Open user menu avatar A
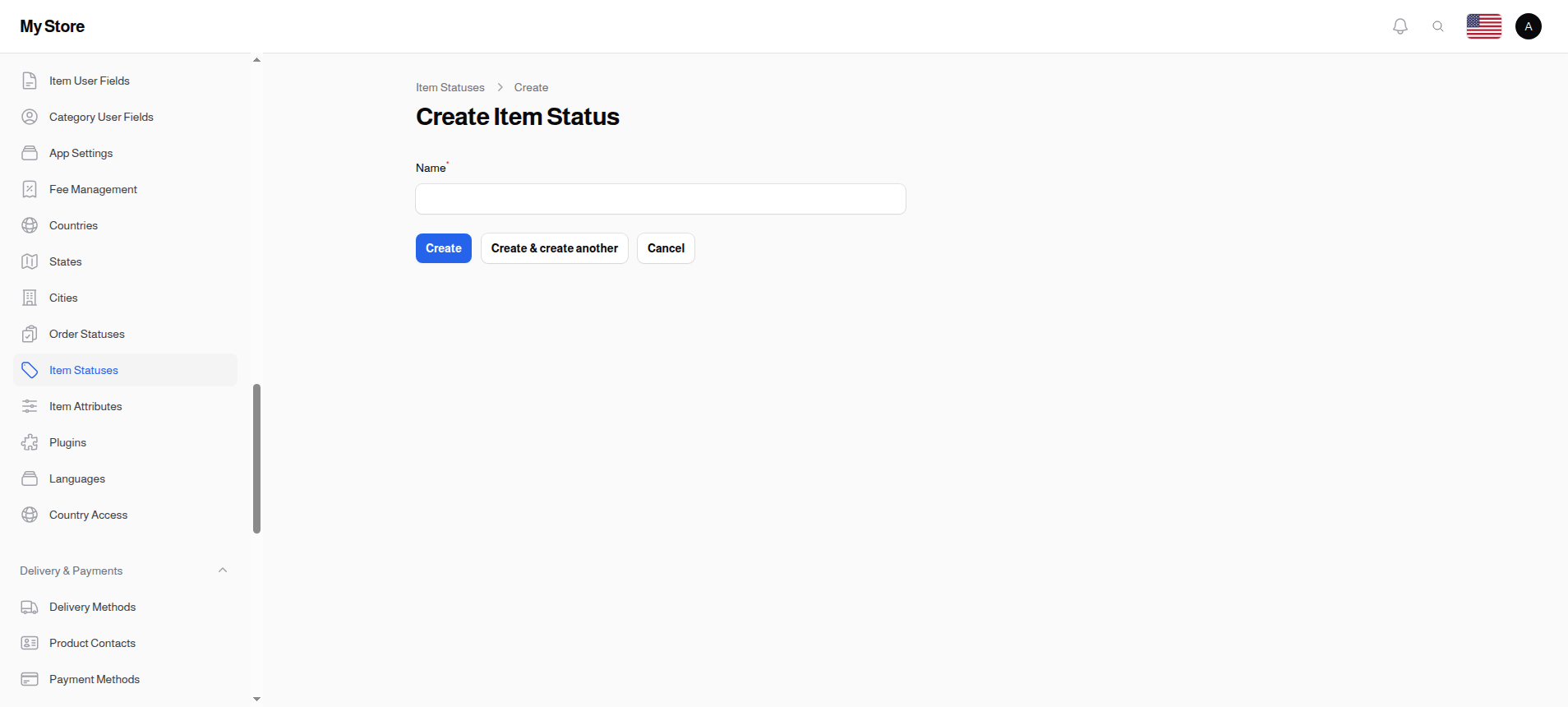Image resolution: width=1568 pixels, height=707 pixels. tap(1529, 26)
